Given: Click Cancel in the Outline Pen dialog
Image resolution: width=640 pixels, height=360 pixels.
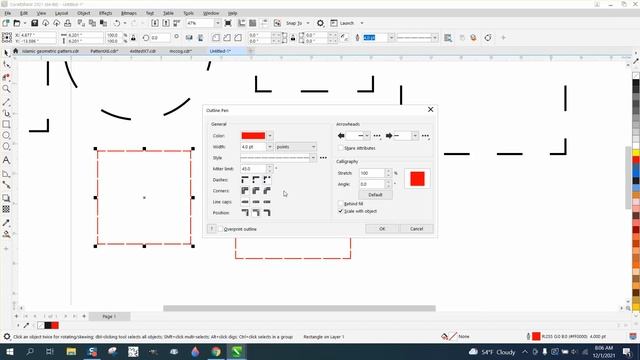Looking at the screenshot, I should pyautogui.click(x=416, y=229).
